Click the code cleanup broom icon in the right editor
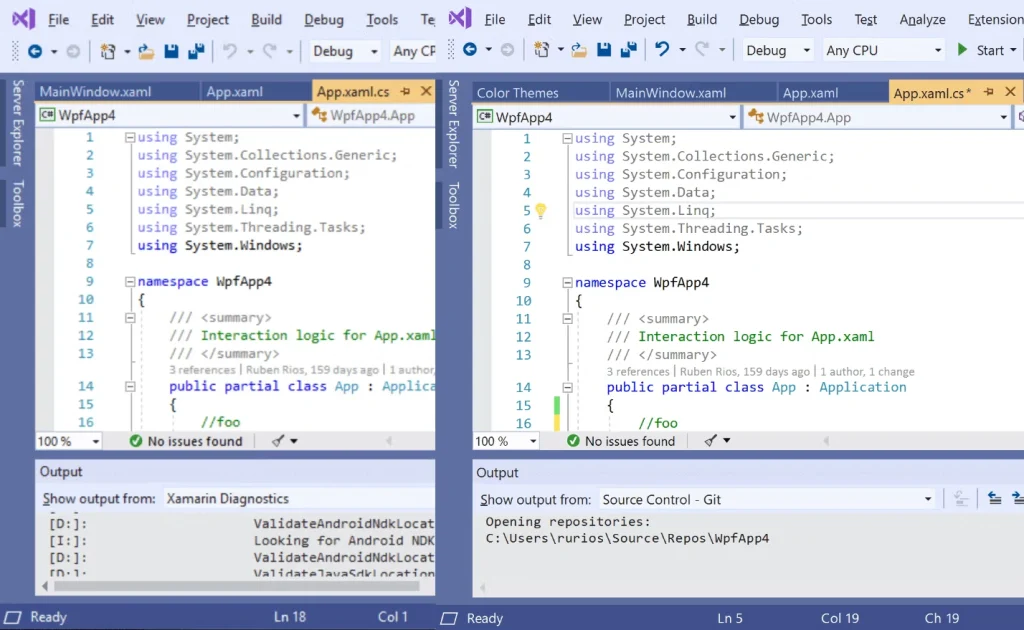The width and height of the screenshot is (1024, 630). tap(710, 441)
